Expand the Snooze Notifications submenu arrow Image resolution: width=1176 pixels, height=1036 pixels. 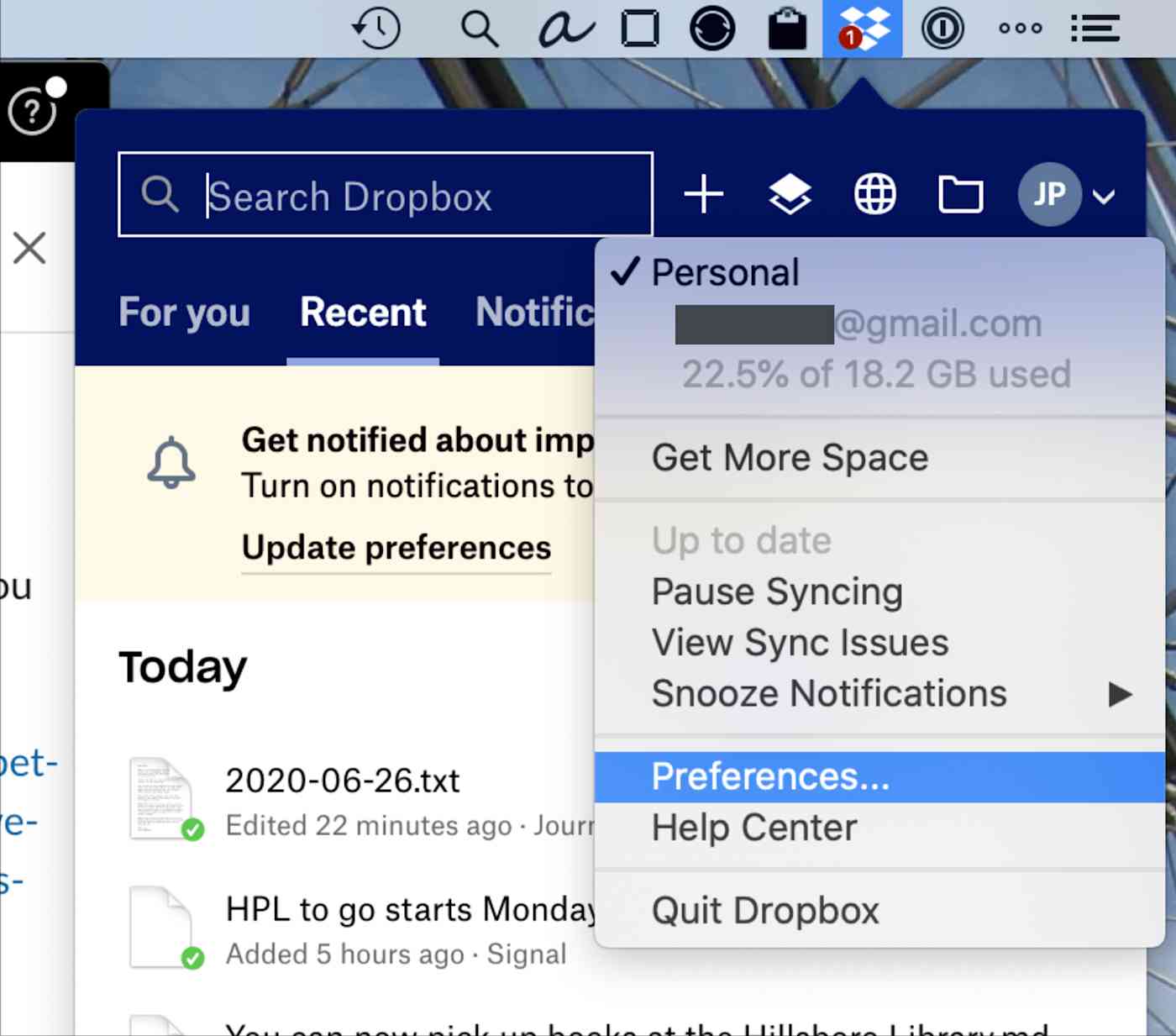[x=1120, y=694]
